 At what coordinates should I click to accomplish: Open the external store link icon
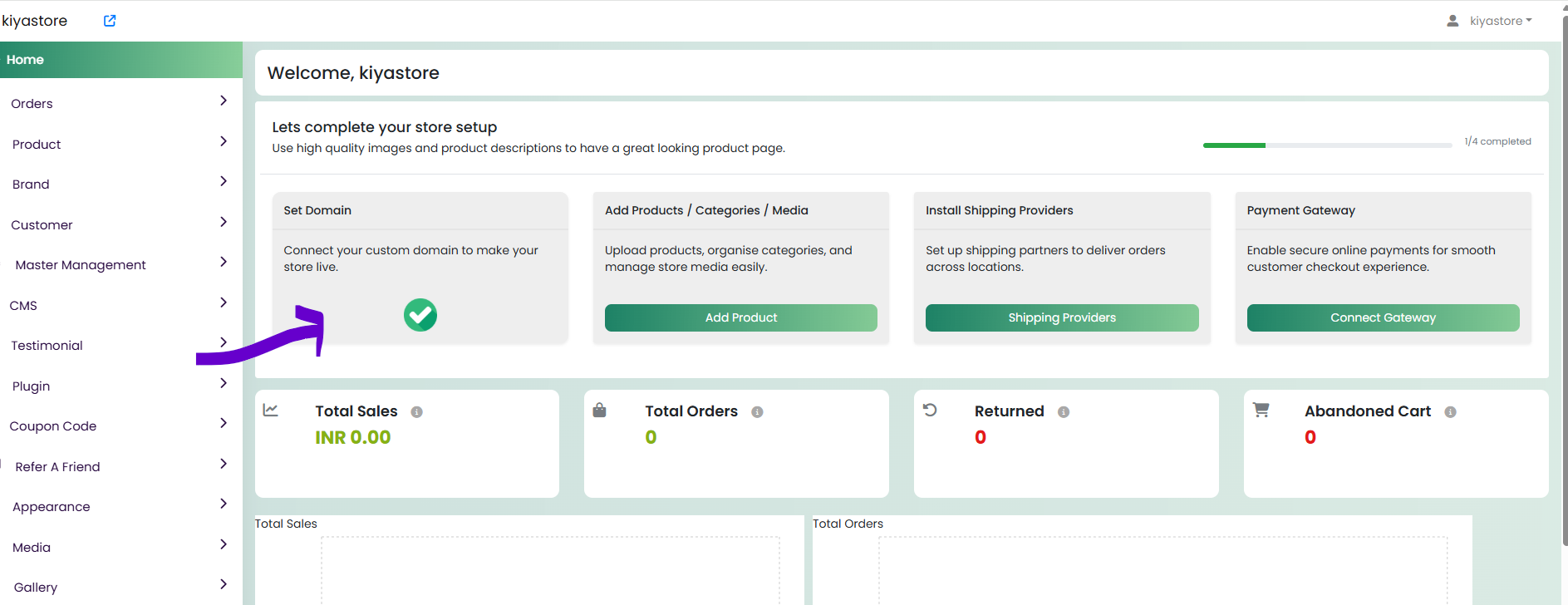click(x=110, y=21)
